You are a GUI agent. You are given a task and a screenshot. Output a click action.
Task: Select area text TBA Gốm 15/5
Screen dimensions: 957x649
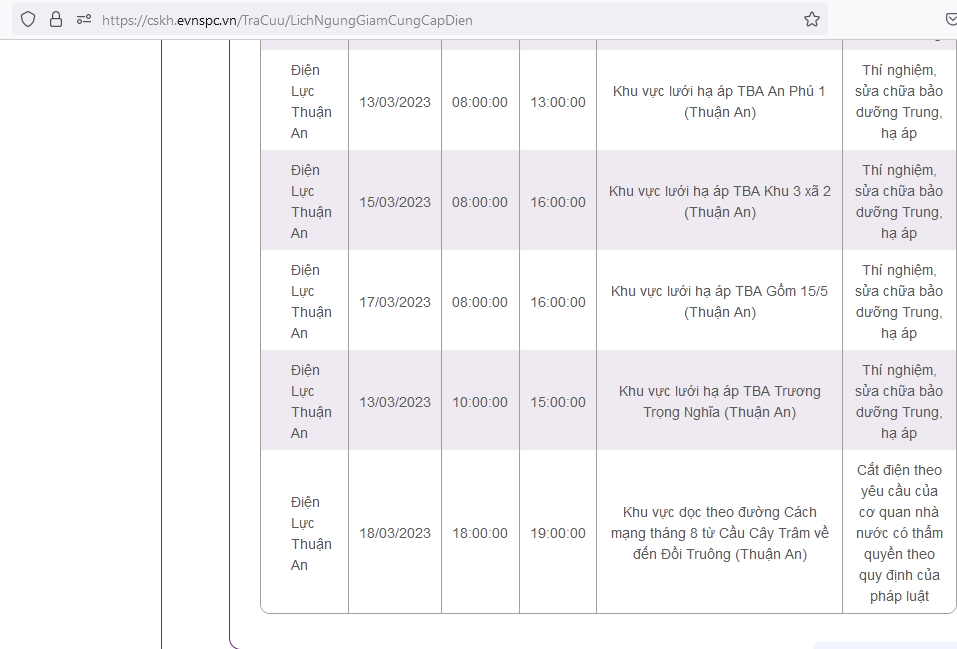[720, 302]
